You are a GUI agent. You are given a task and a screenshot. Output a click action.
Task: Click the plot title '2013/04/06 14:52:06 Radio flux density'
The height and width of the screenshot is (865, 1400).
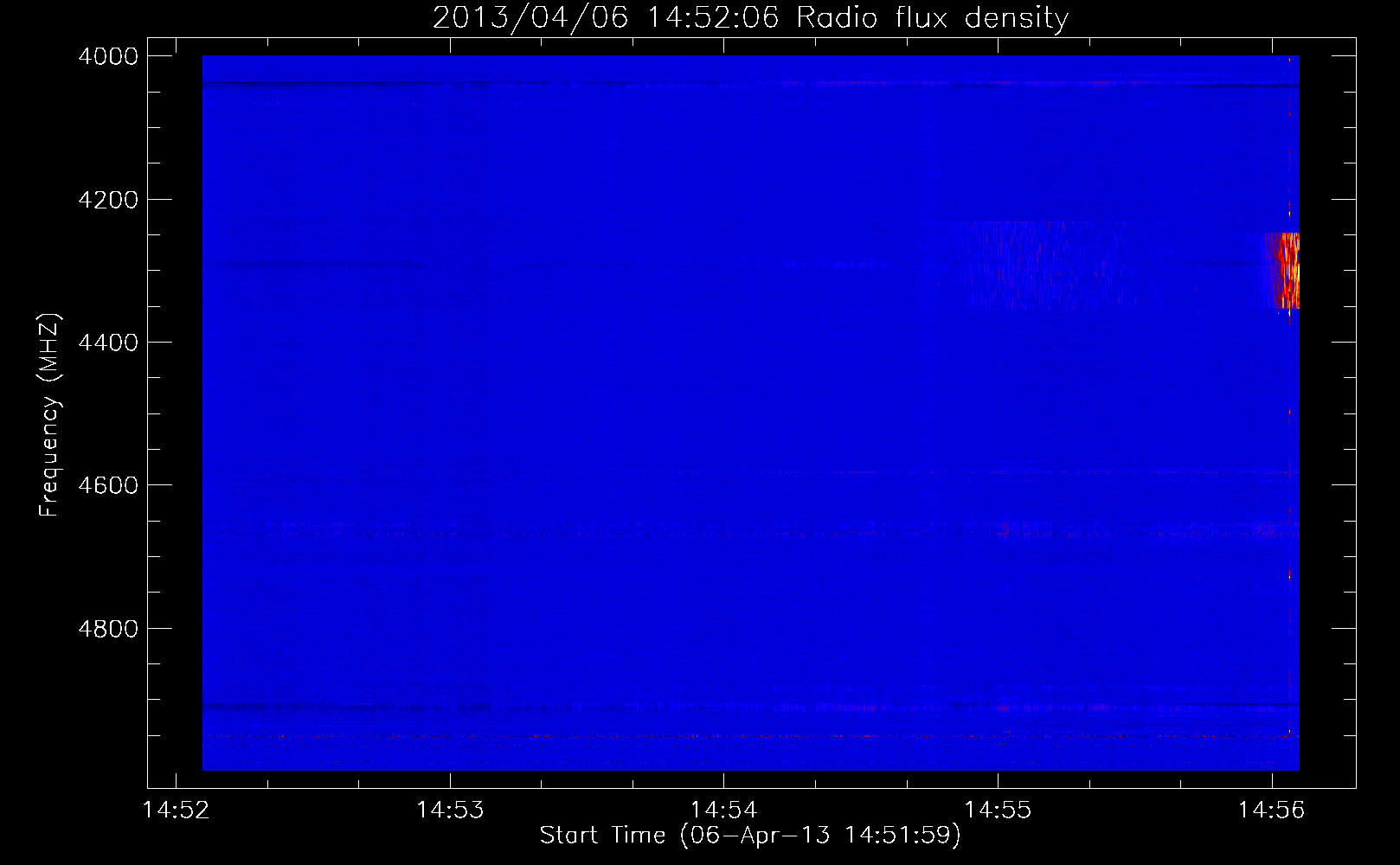(x=750, y=17)
